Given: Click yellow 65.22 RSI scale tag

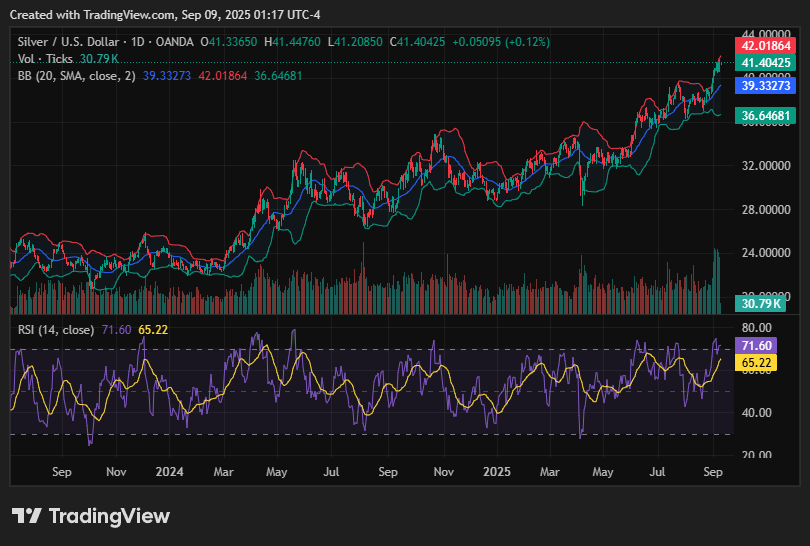Looking at the screenshot, I should click(x=756, y=363).
